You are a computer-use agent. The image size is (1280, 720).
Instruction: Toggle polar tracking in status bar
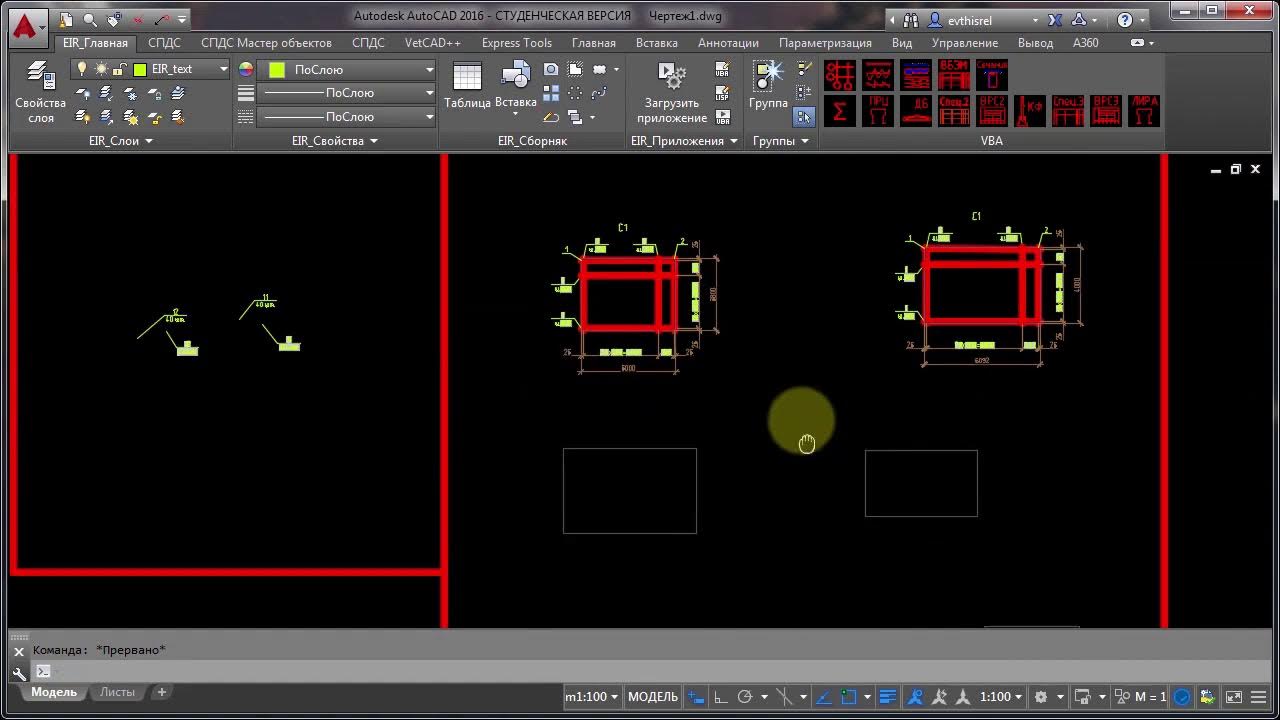coord(745,697)
